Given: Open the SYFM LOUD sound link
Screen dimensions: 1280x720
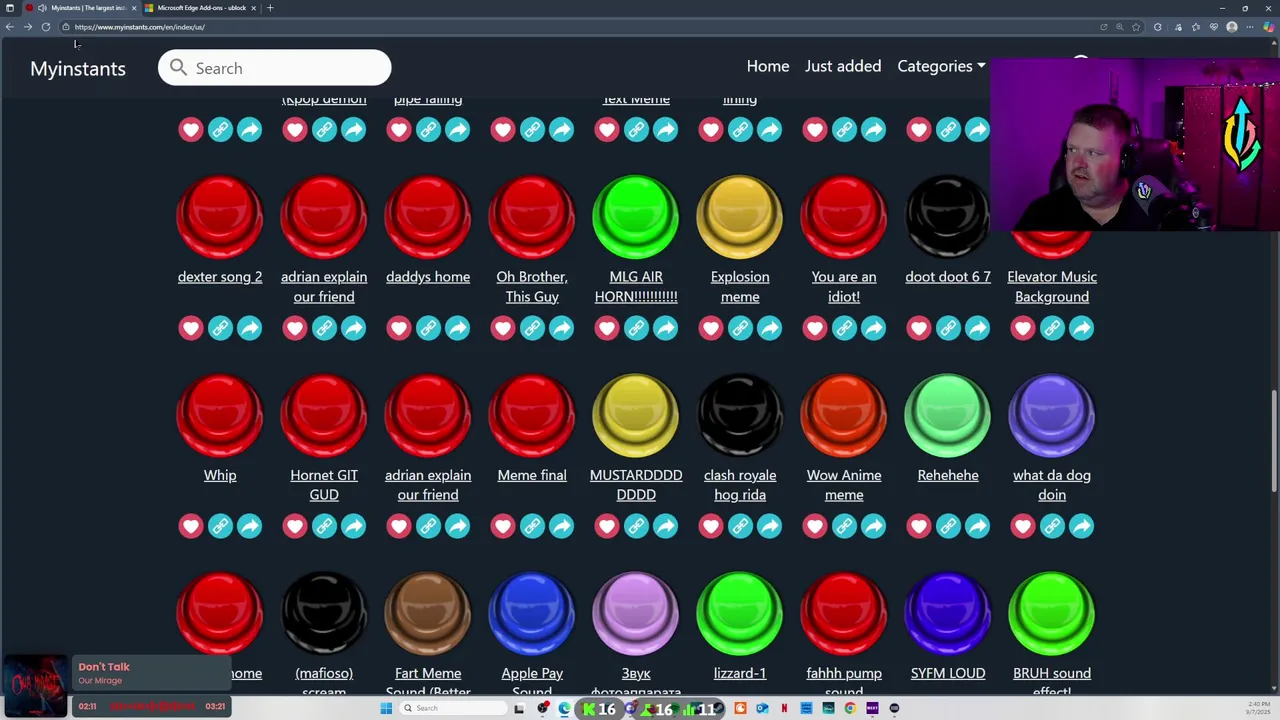Looking at the screenshot, I should coord(948,673).
